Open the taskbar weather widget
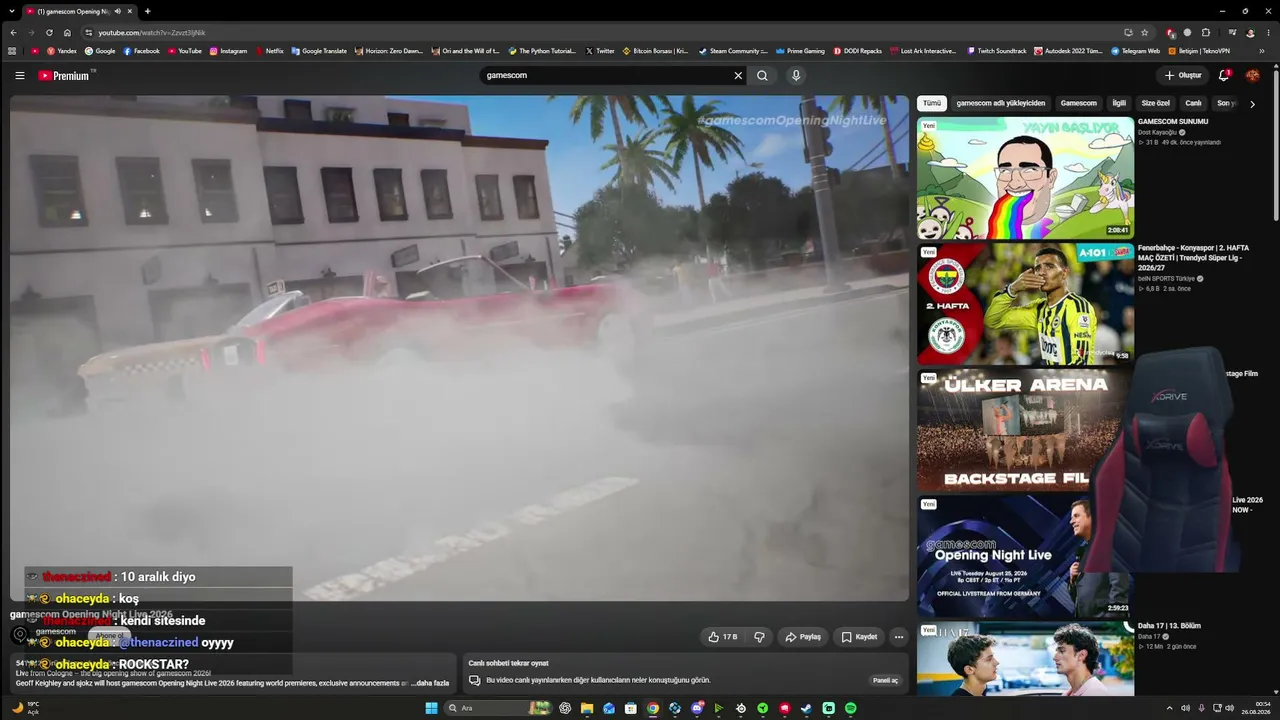Viewport: 1280px width, 720px height. point(26,708)
